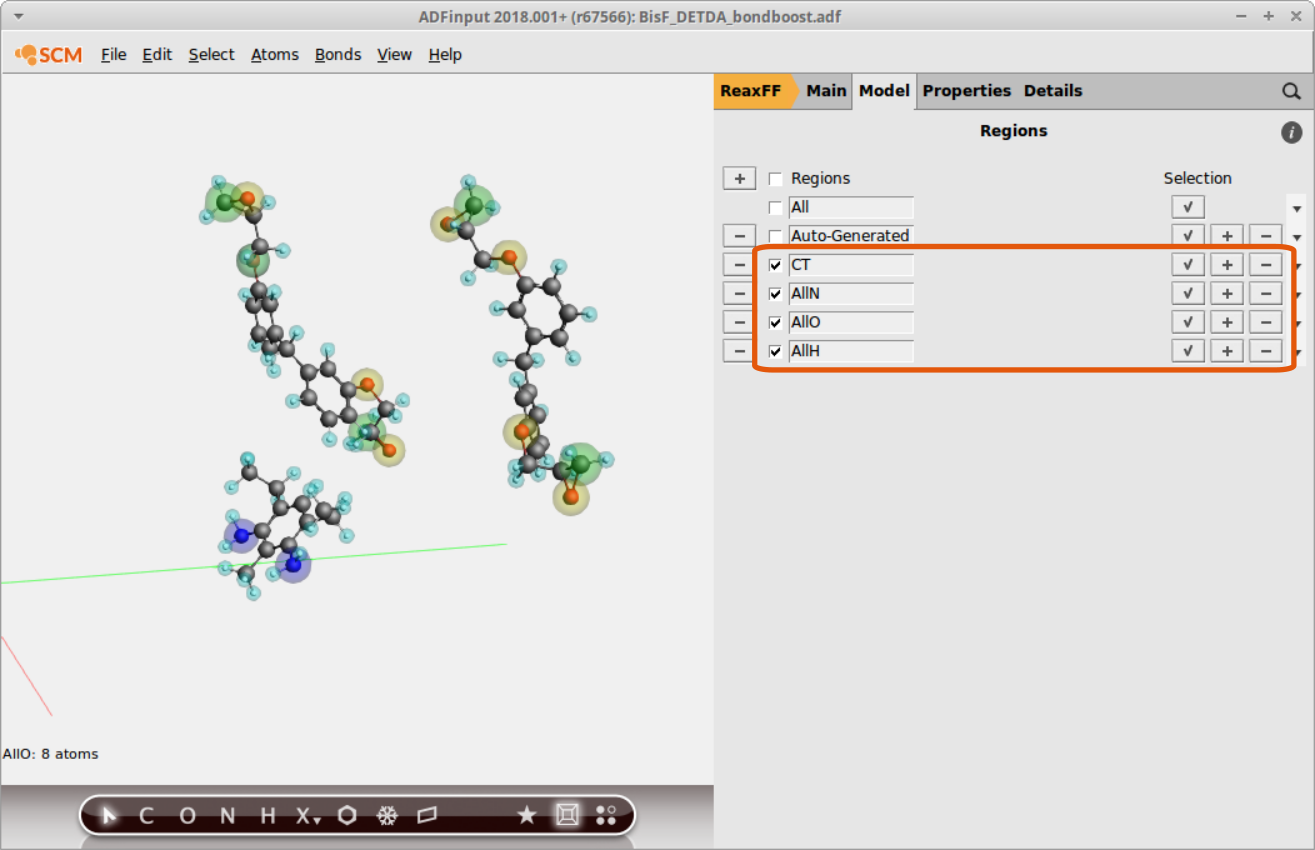This screenshot has height=850, width=1315.
Task: Select atoms in CT region checkmark
Action: 1188,265
